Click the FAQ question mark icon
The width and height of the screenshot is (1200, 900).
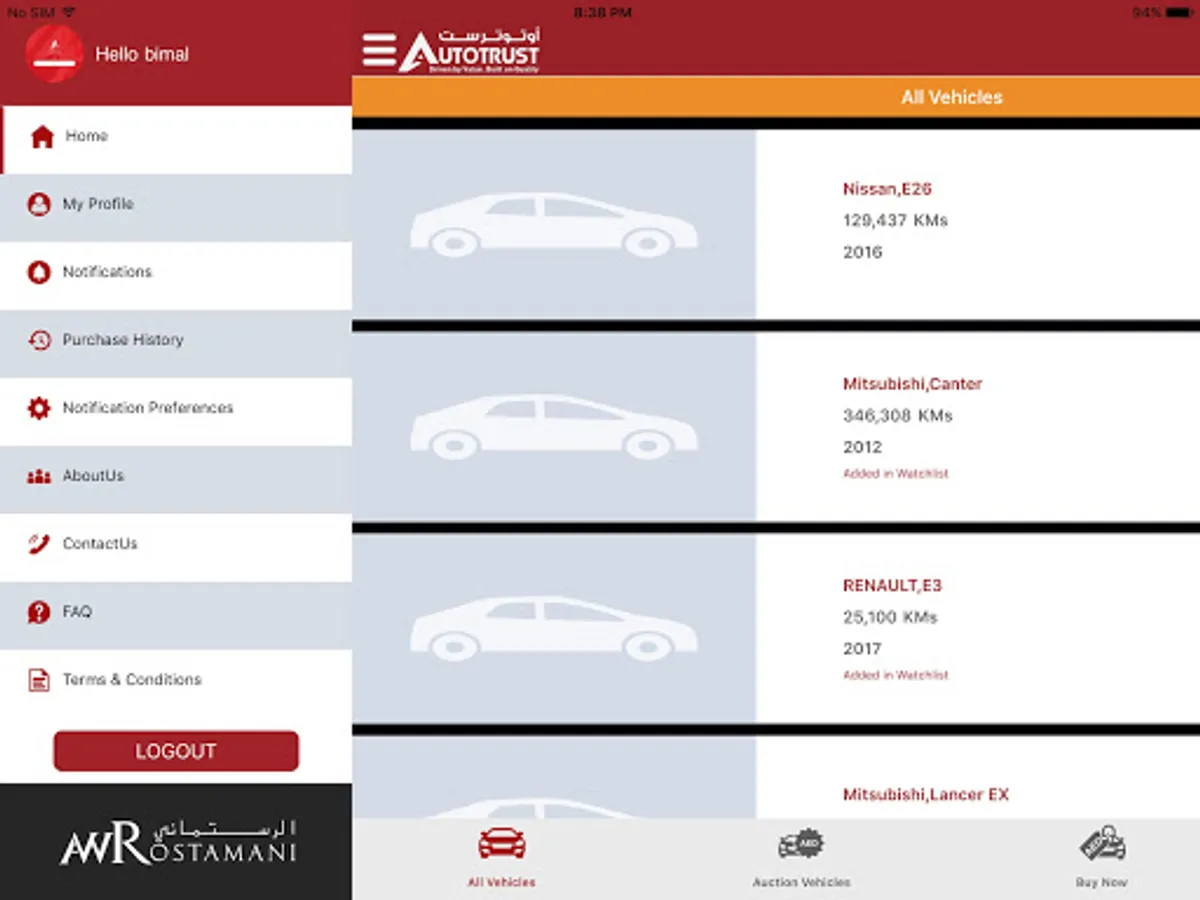coord(39,612)
